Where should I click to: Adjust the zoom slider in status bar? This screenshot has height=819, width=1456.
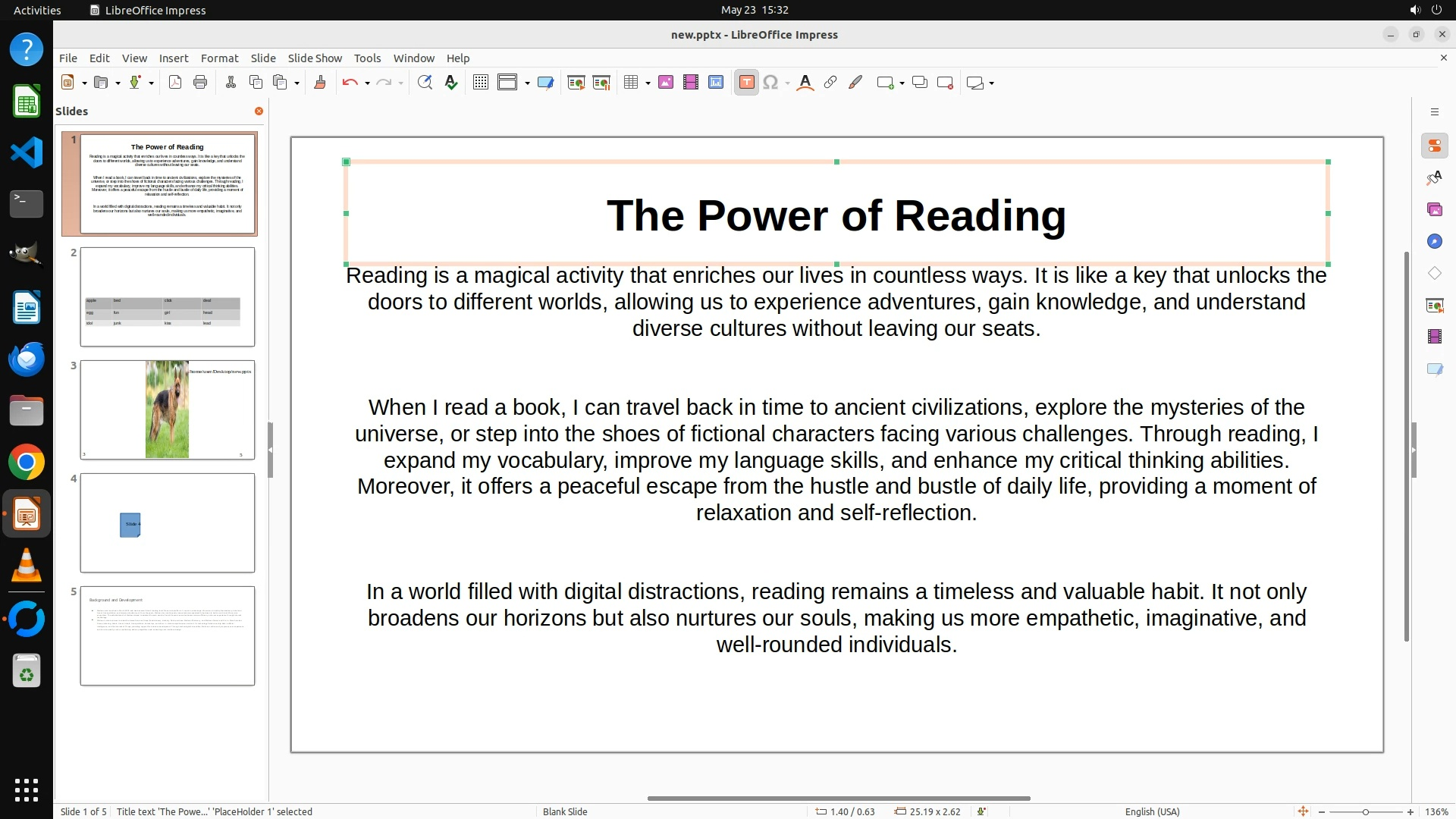tap(1365, 812)
